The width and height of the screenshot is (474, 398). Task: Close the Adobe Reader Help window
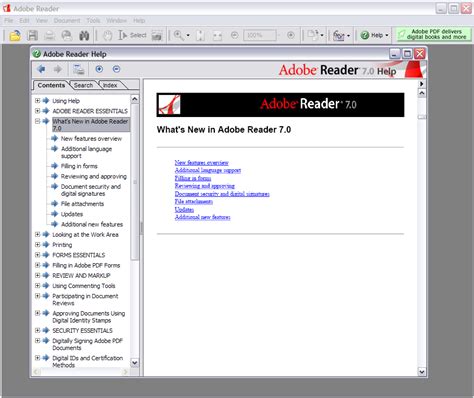pyautogui.click(x=420, y=54)
